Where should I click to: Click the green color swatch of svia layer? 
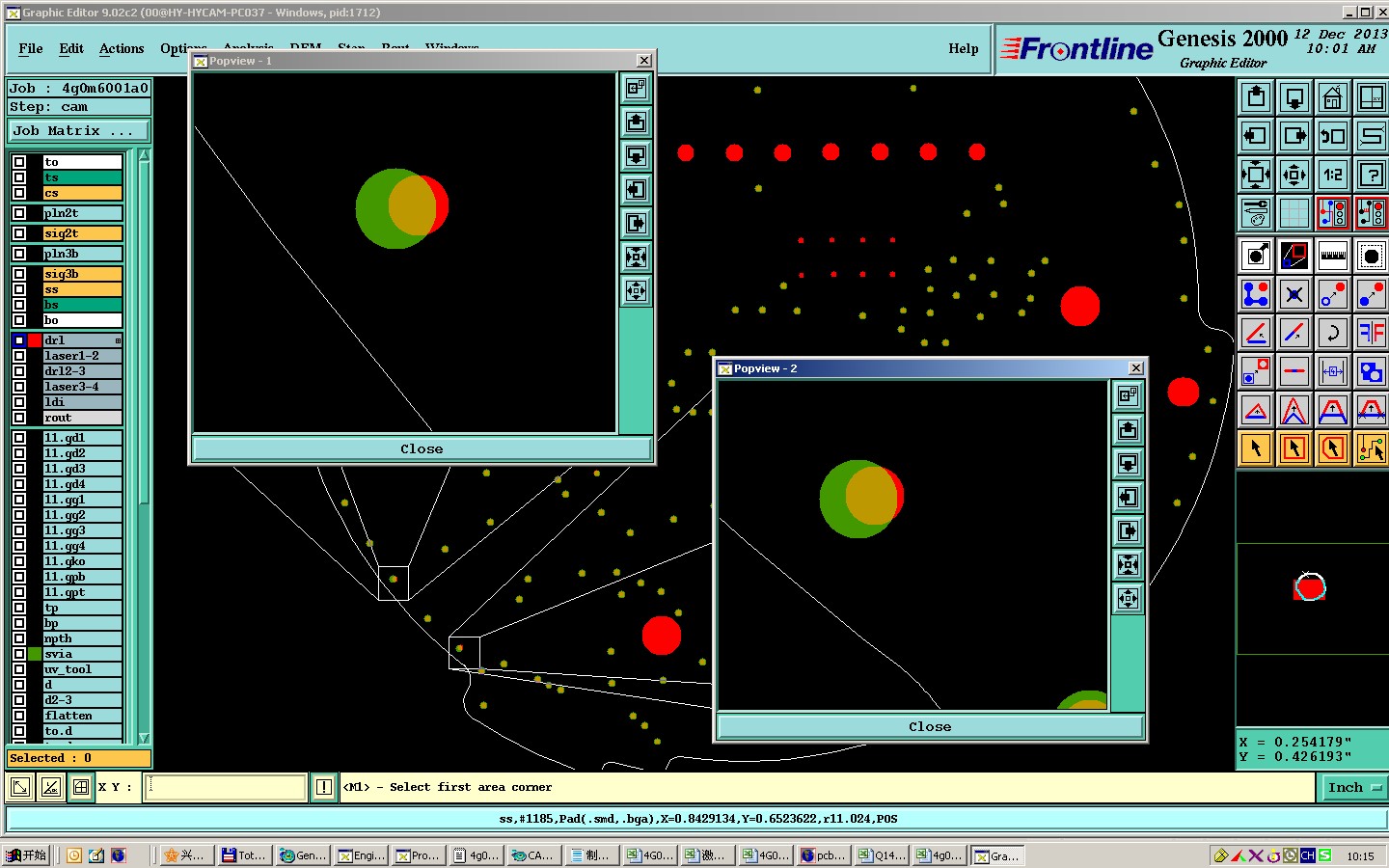[x=35, y=654]
